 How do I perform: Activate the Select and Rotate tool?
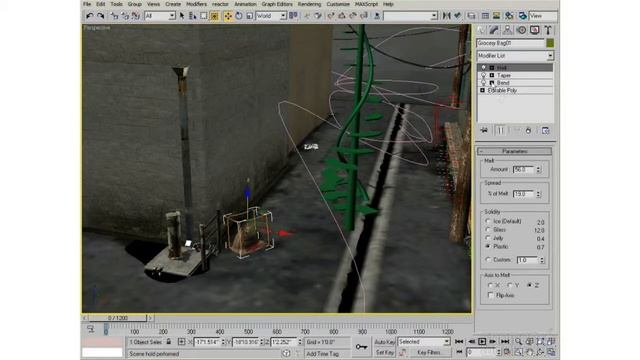(239, 16)
